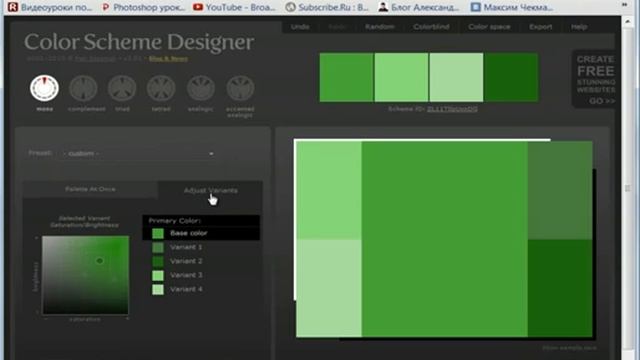Open the Preset dropdown
The width and height of the screenshot is (640, 360).
(138, 153)
